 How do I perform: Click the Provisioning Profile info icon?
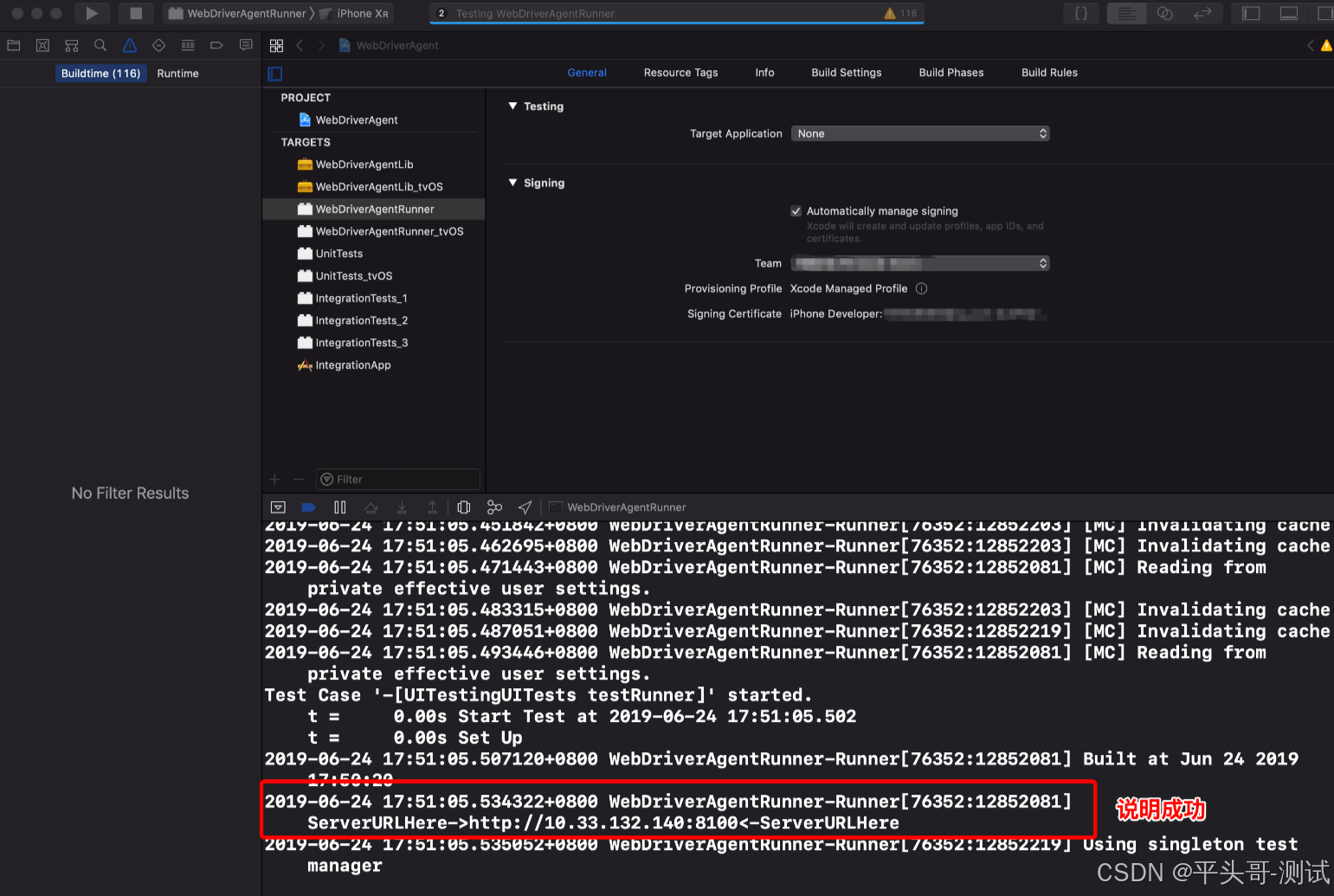[921, 289]
